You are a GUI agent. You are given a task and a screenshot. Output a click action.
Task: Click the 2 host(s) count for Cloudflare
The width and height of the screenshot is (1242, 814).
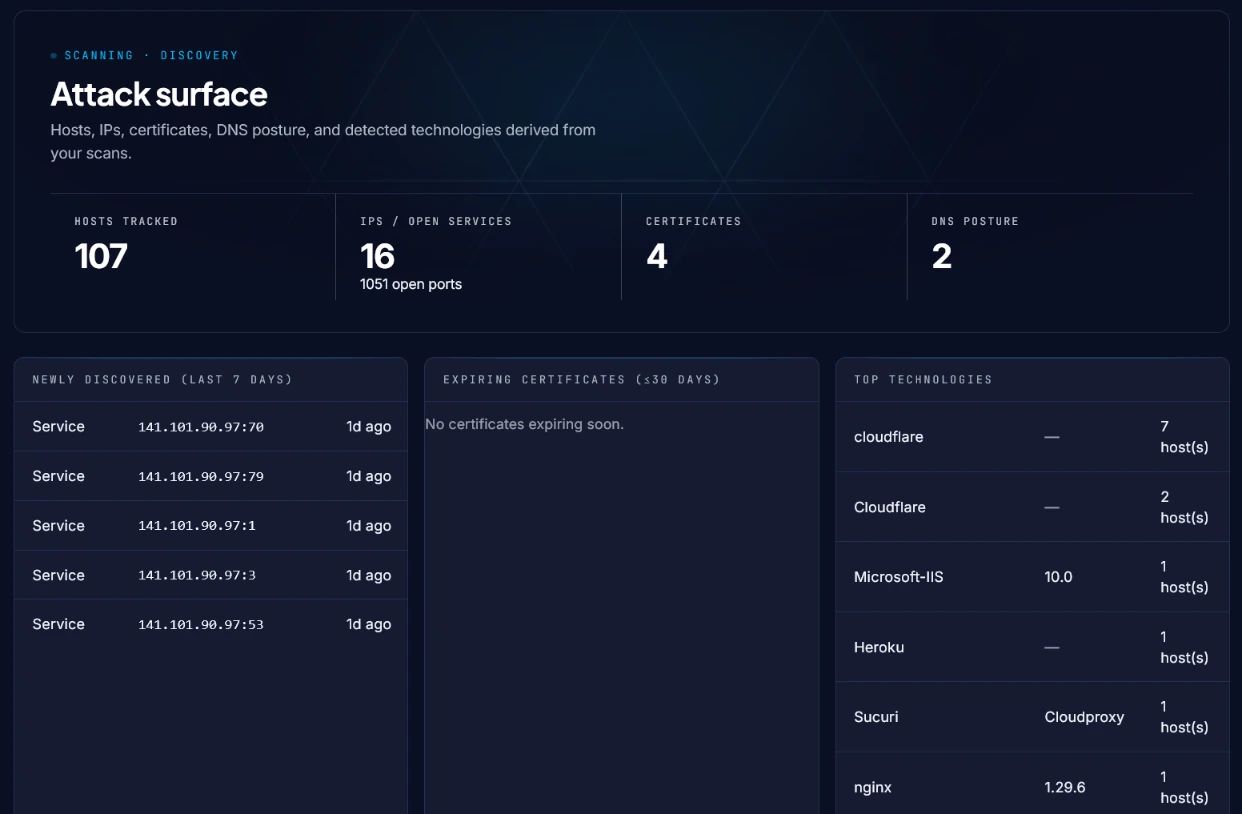pos(1184,507)
